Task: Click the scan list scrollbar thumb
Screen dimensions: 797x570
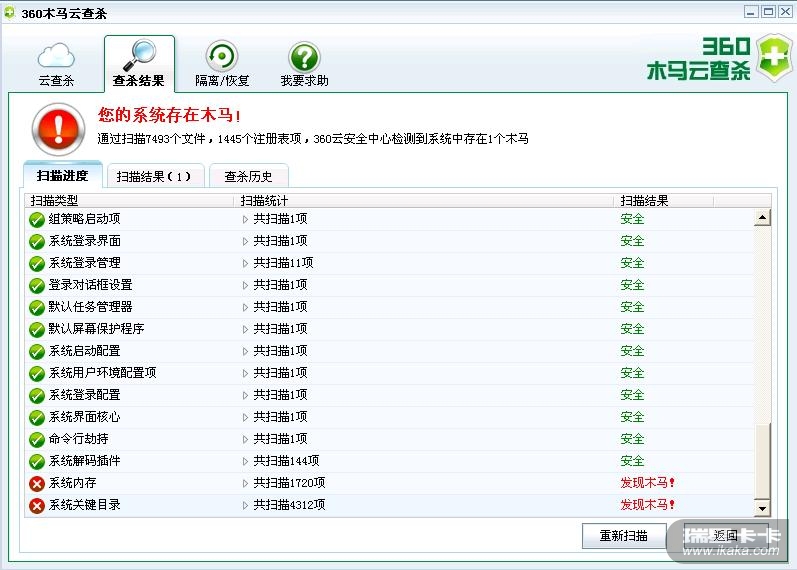Action: pos(762,460)
